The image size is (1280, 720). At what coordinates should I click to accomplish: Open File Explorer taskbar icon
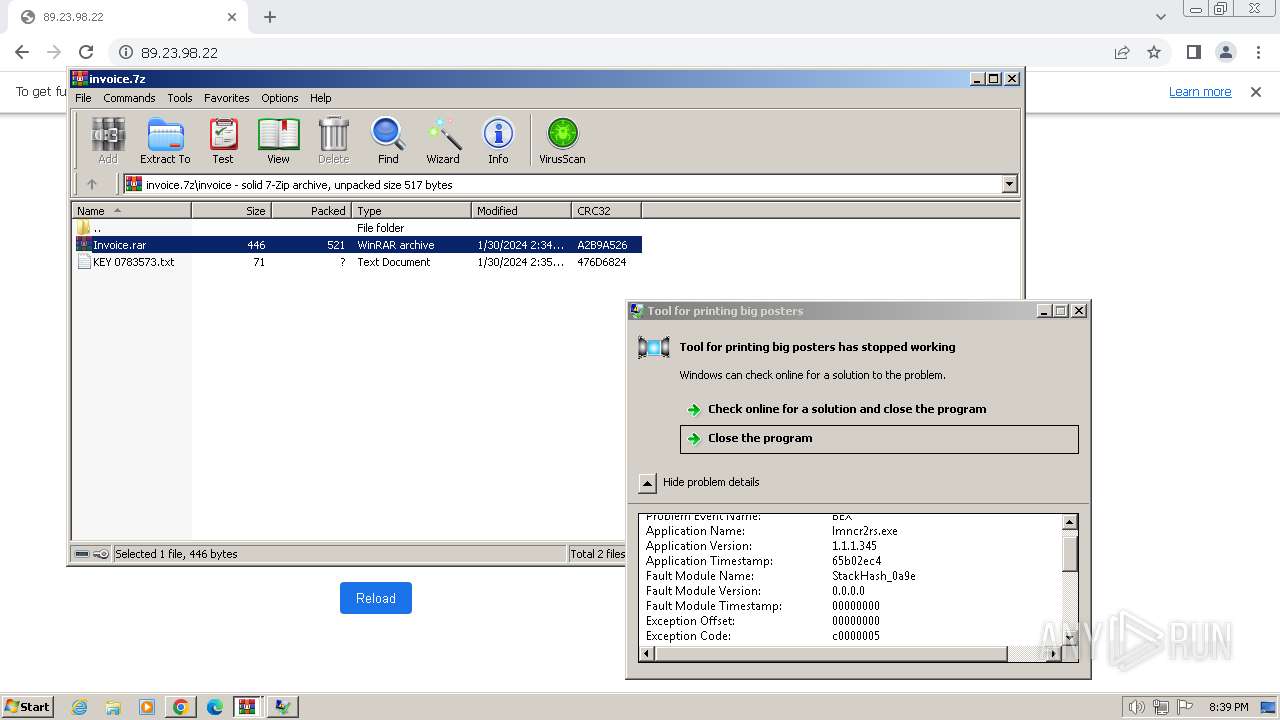[x=113, y=707]
